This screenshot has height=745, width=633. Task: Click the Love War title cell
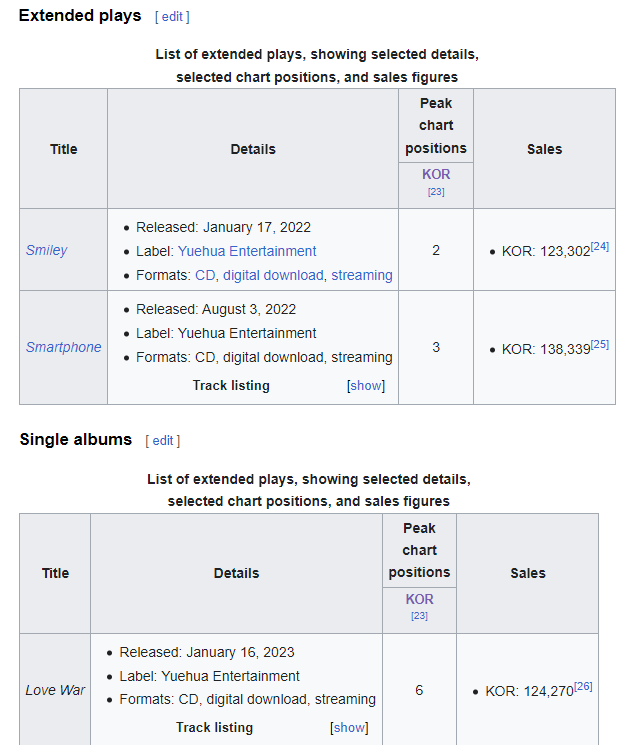coord(56,690)
